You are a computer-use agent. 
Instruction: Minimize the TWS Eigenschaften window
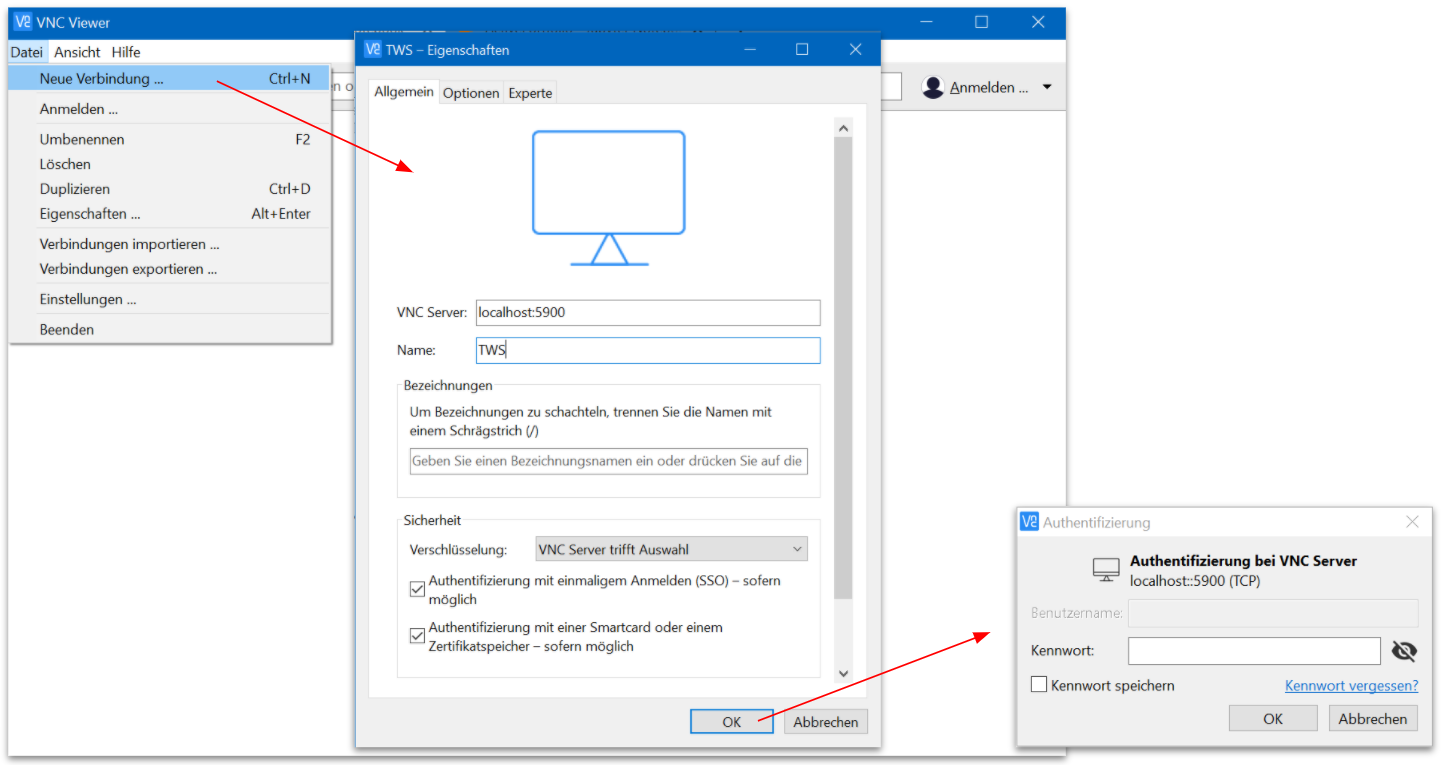748,49
